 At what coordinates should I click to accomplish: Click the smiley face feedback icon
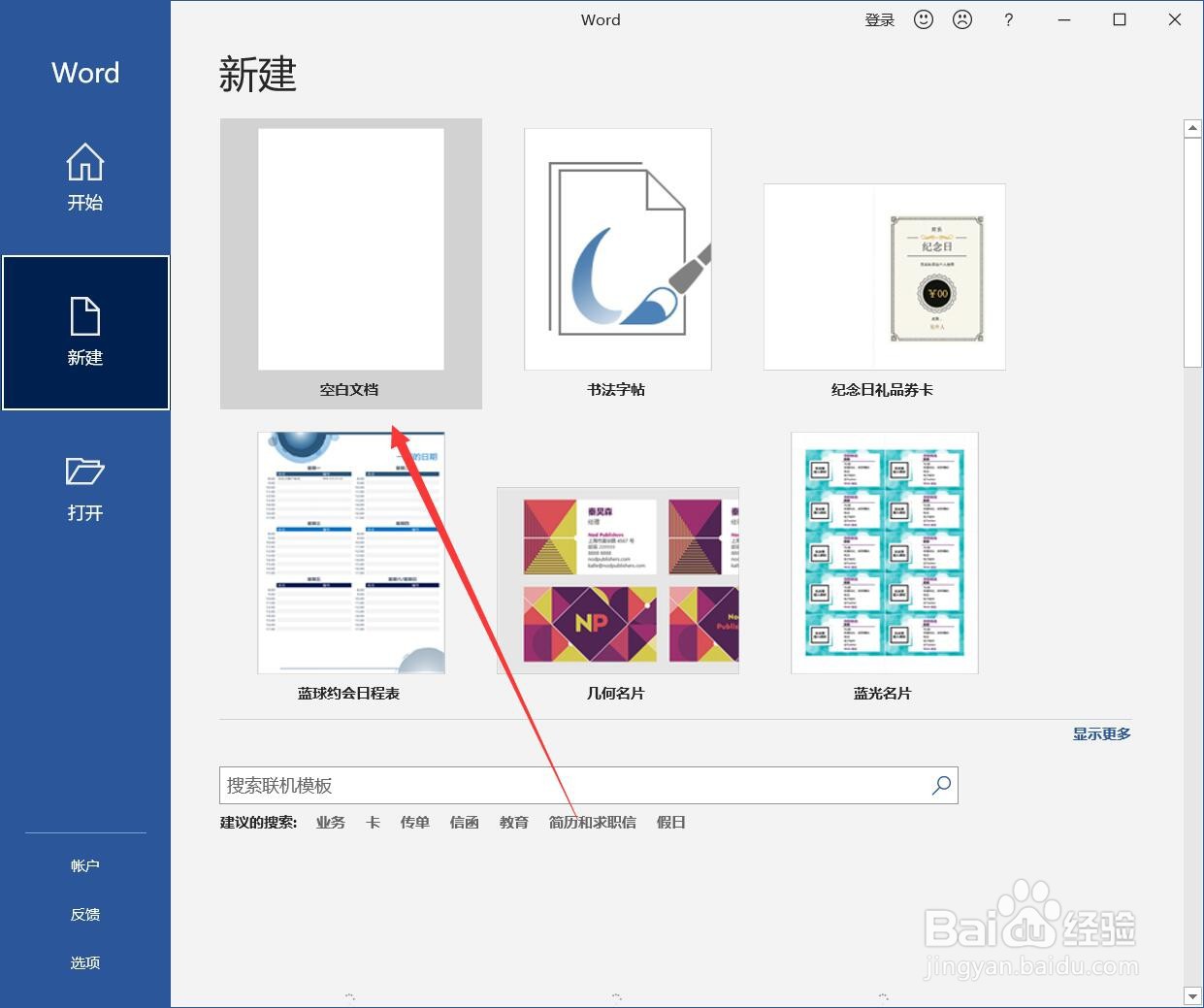[x=924, y=19]
